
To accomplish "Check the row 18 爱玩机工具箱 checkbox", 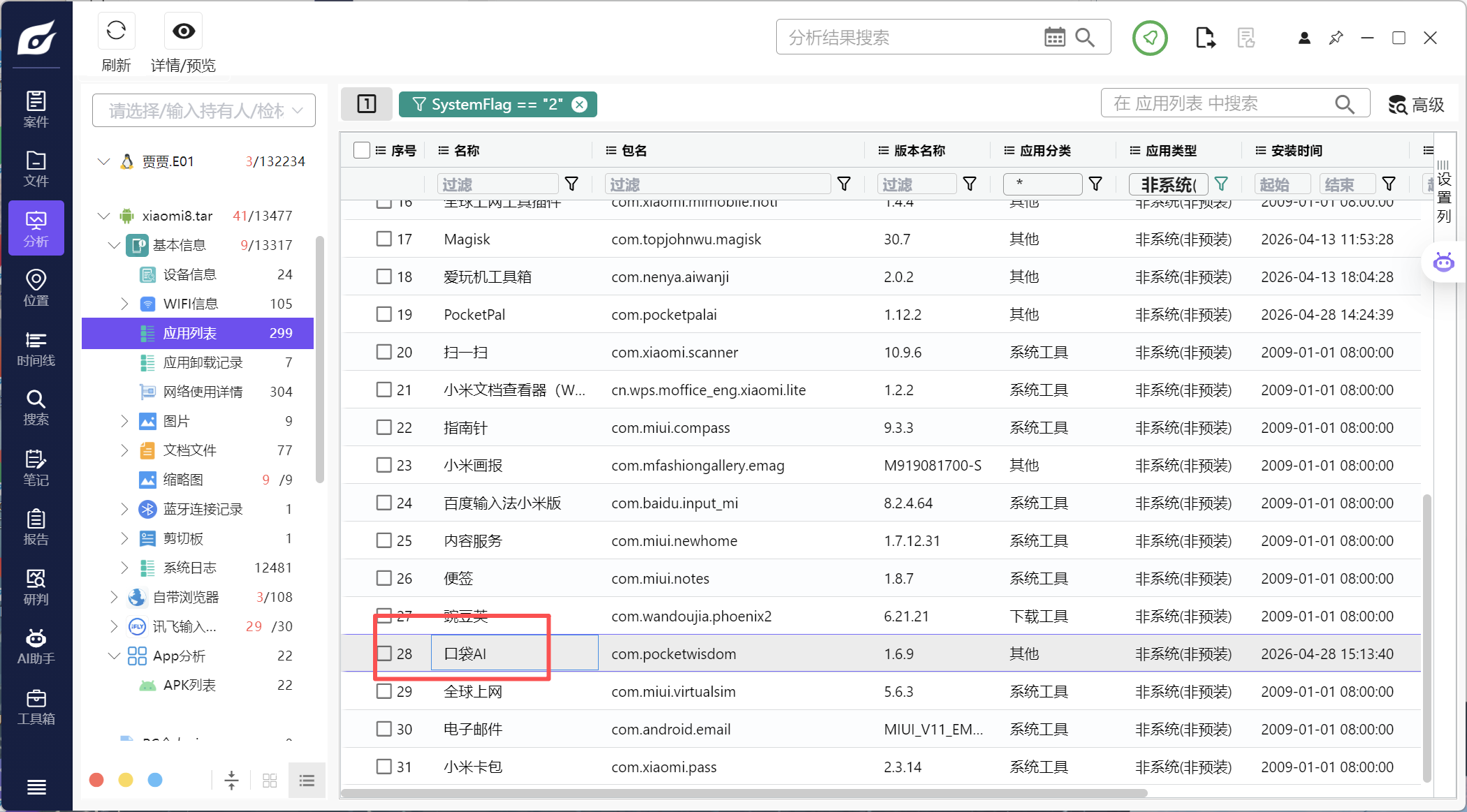I will tap(384, 276).
